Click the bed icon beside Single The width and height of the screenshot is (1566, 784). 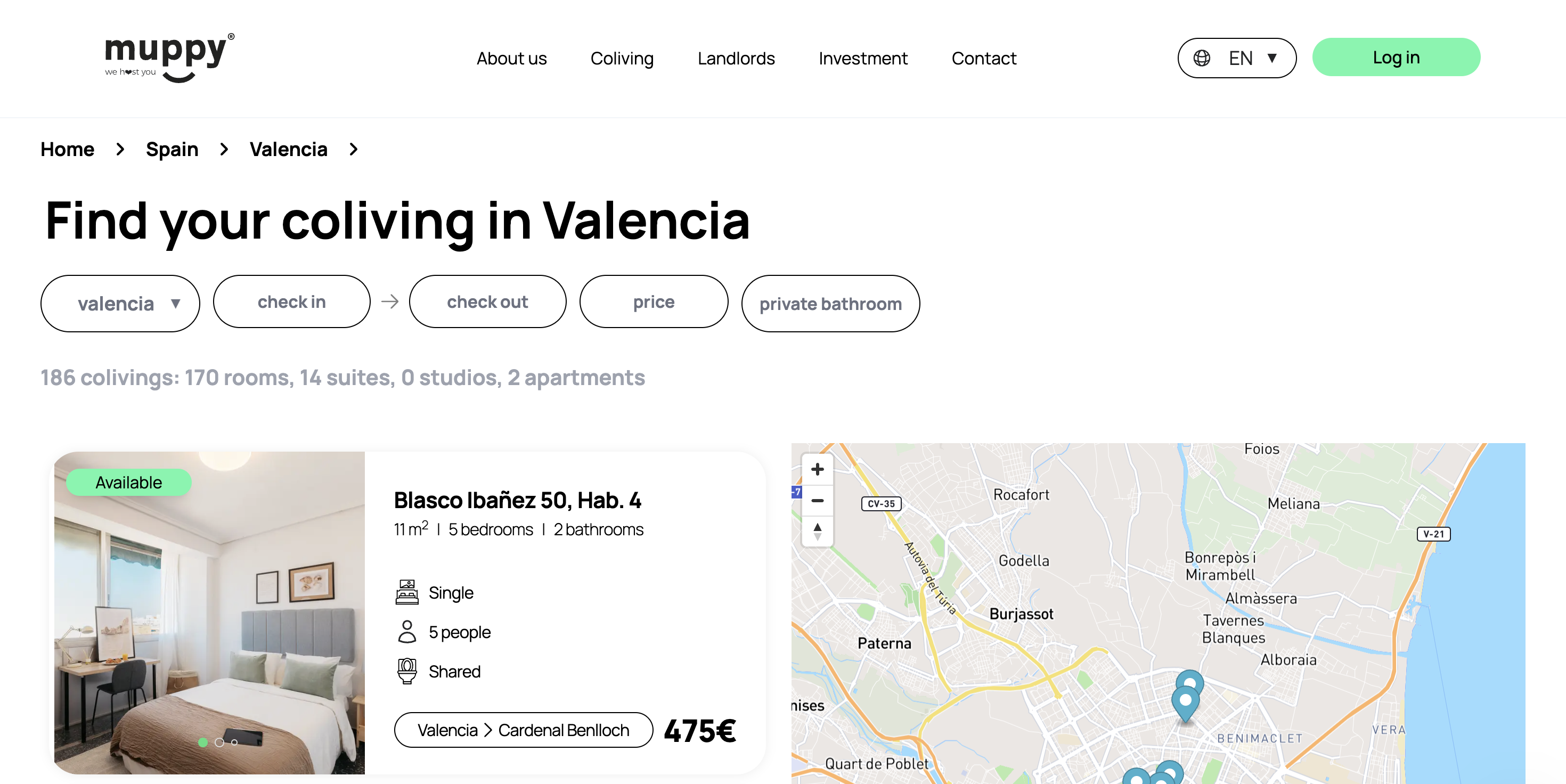[407, 593]
